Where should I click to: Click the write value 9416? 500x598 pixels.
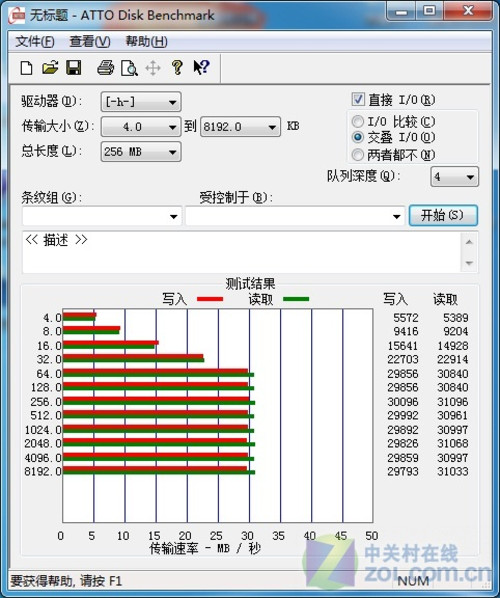(x=406, y=331)
